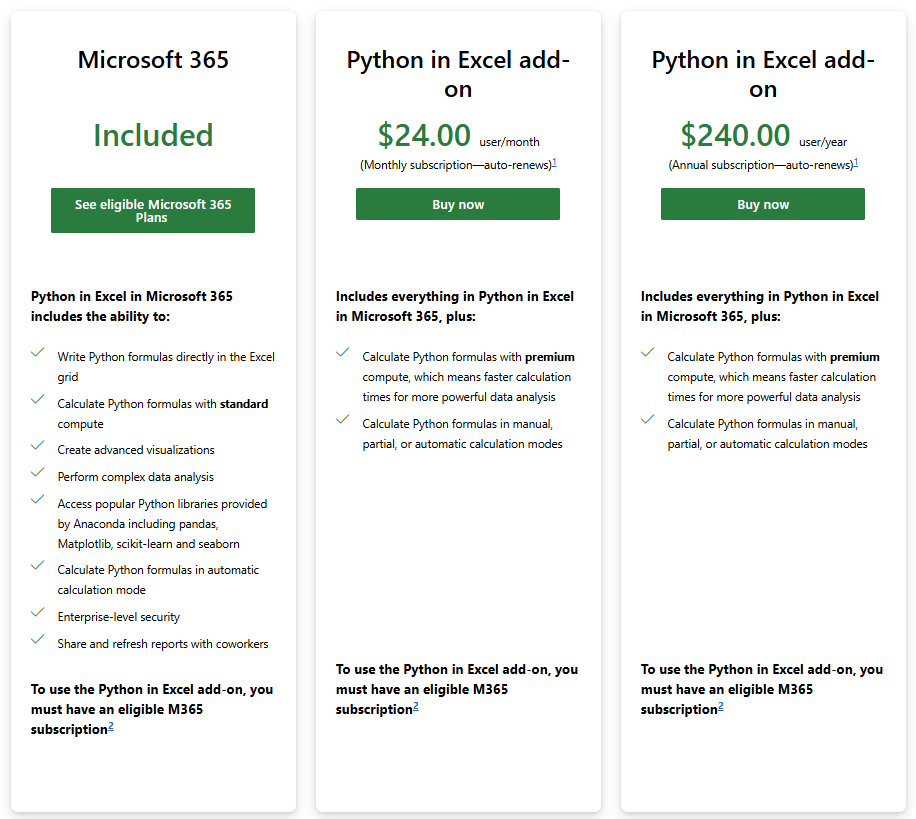The width and height of the screenshot is (916, 819).
Task: Click checkmark beside Perform complex data analysis
Action: 38,473
